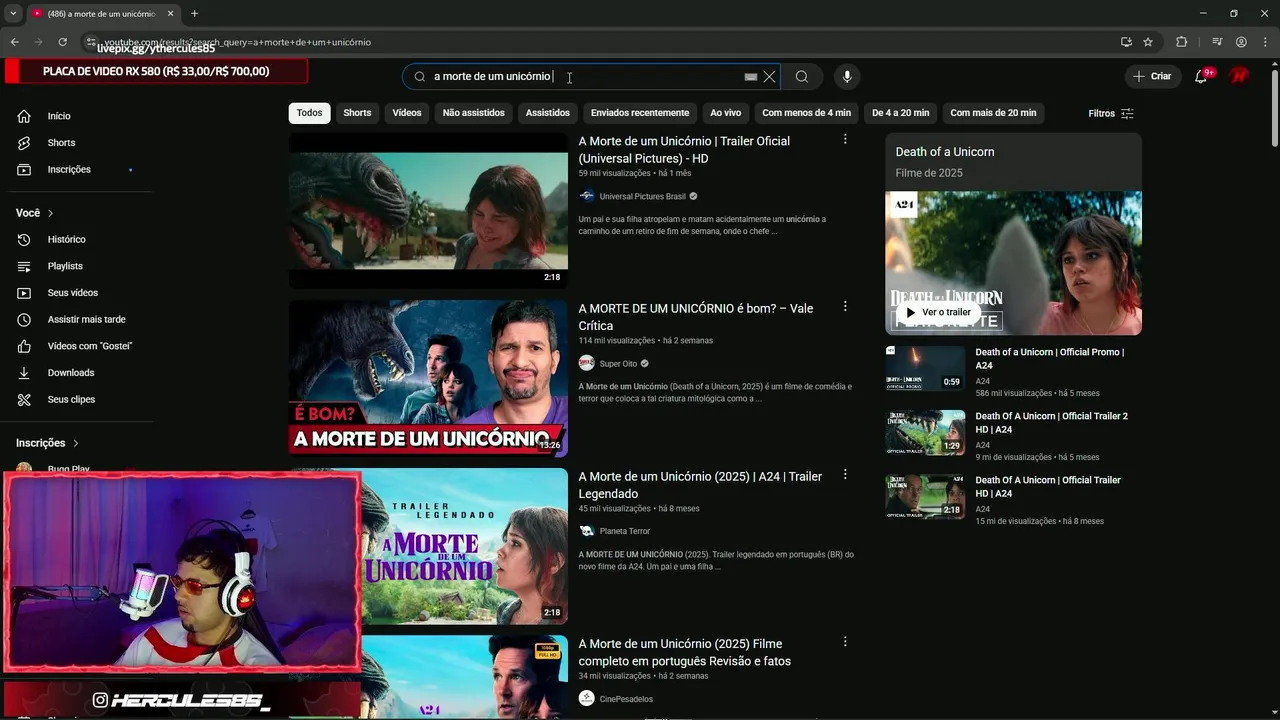
Task: Go back in browser
Action: tap(14, 42)
